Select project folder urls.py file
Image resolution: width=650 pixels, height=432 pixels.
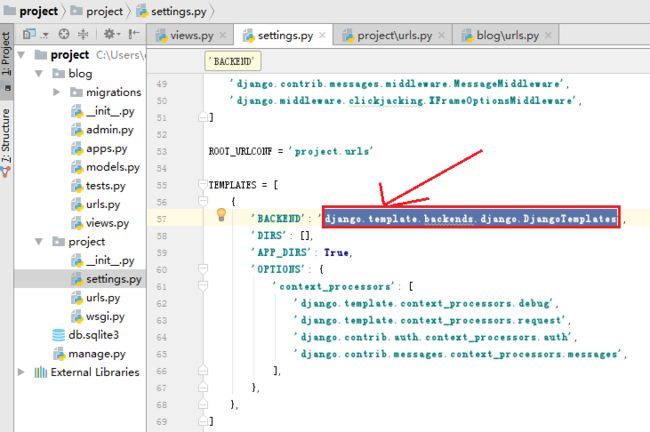[103, 298]
